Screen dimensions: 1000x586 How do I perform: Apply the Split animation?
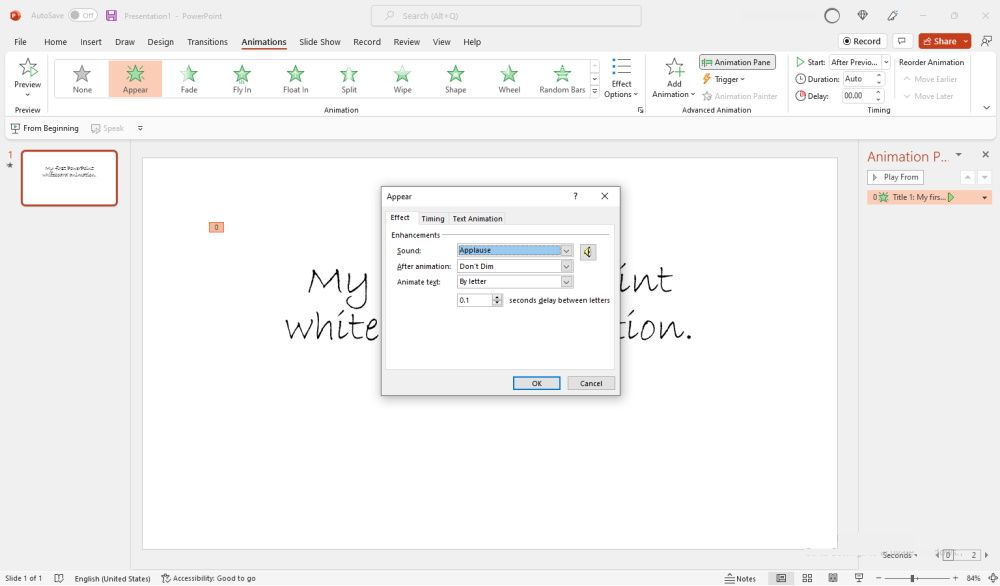click(x=349, y=79)
